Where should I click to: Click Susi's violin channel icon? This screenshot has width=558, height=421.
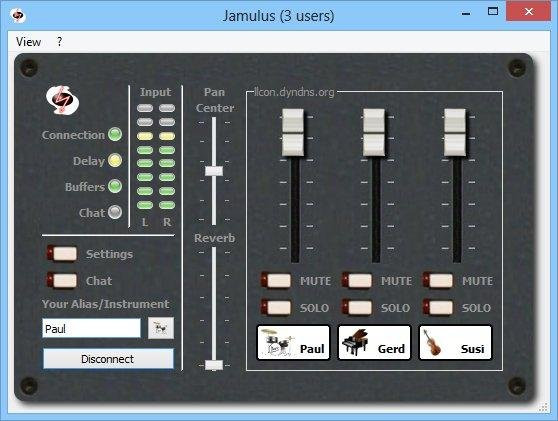(432, 343)
